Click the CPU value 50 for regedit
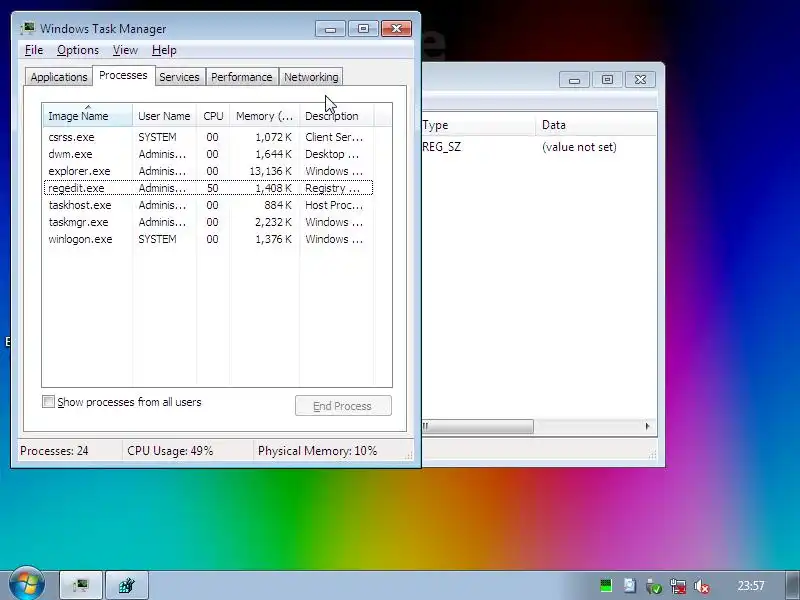 tap(212, 188)
